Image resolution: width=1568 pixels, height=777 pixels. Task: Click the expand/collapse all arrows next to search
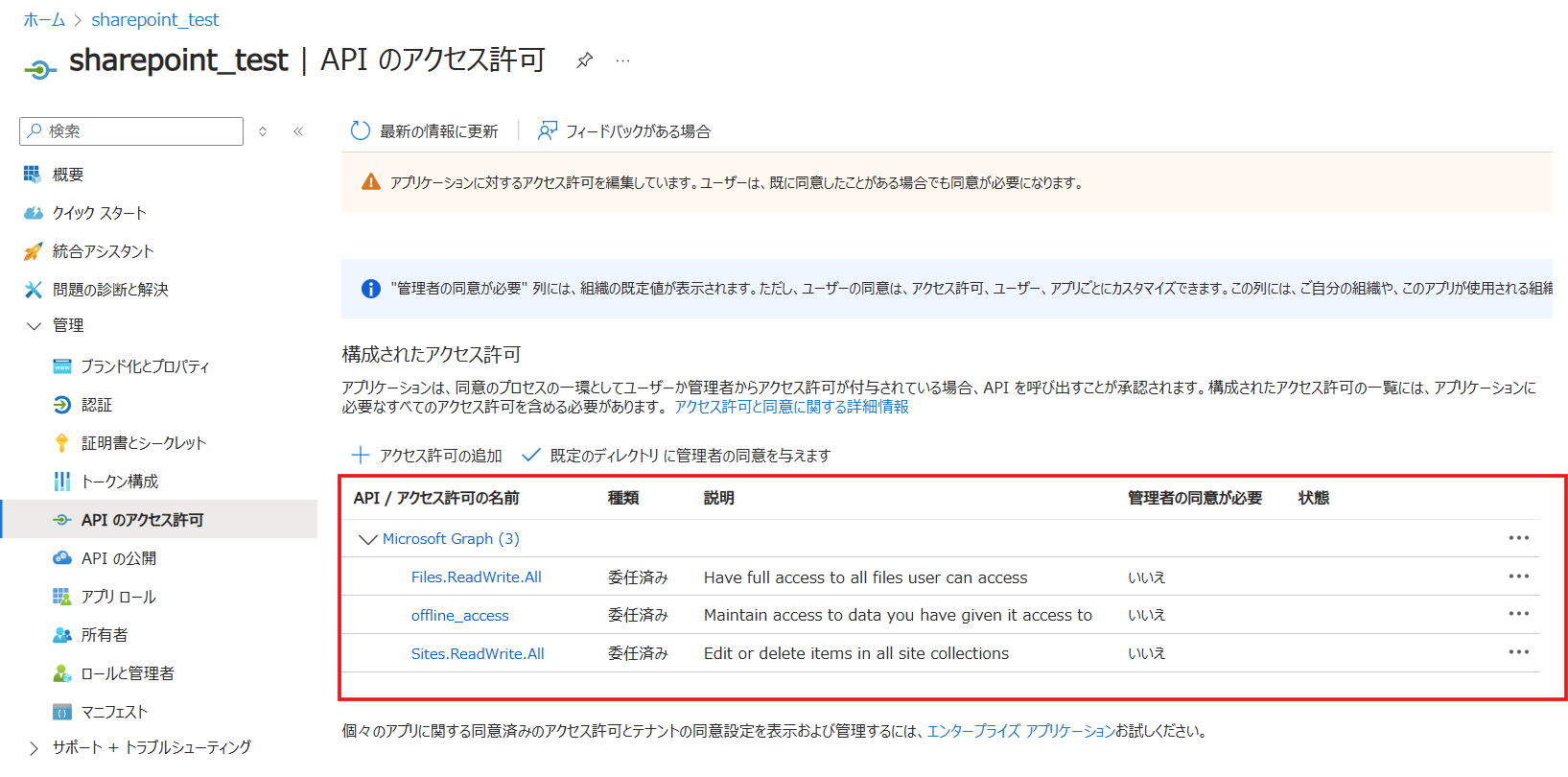263,131
